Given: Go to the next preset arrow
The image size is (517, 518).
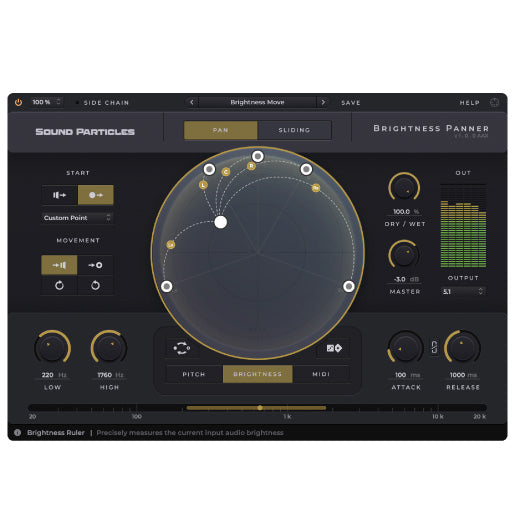Looking at the screenshot, I should pyautogui.click(x=323, y=102).
